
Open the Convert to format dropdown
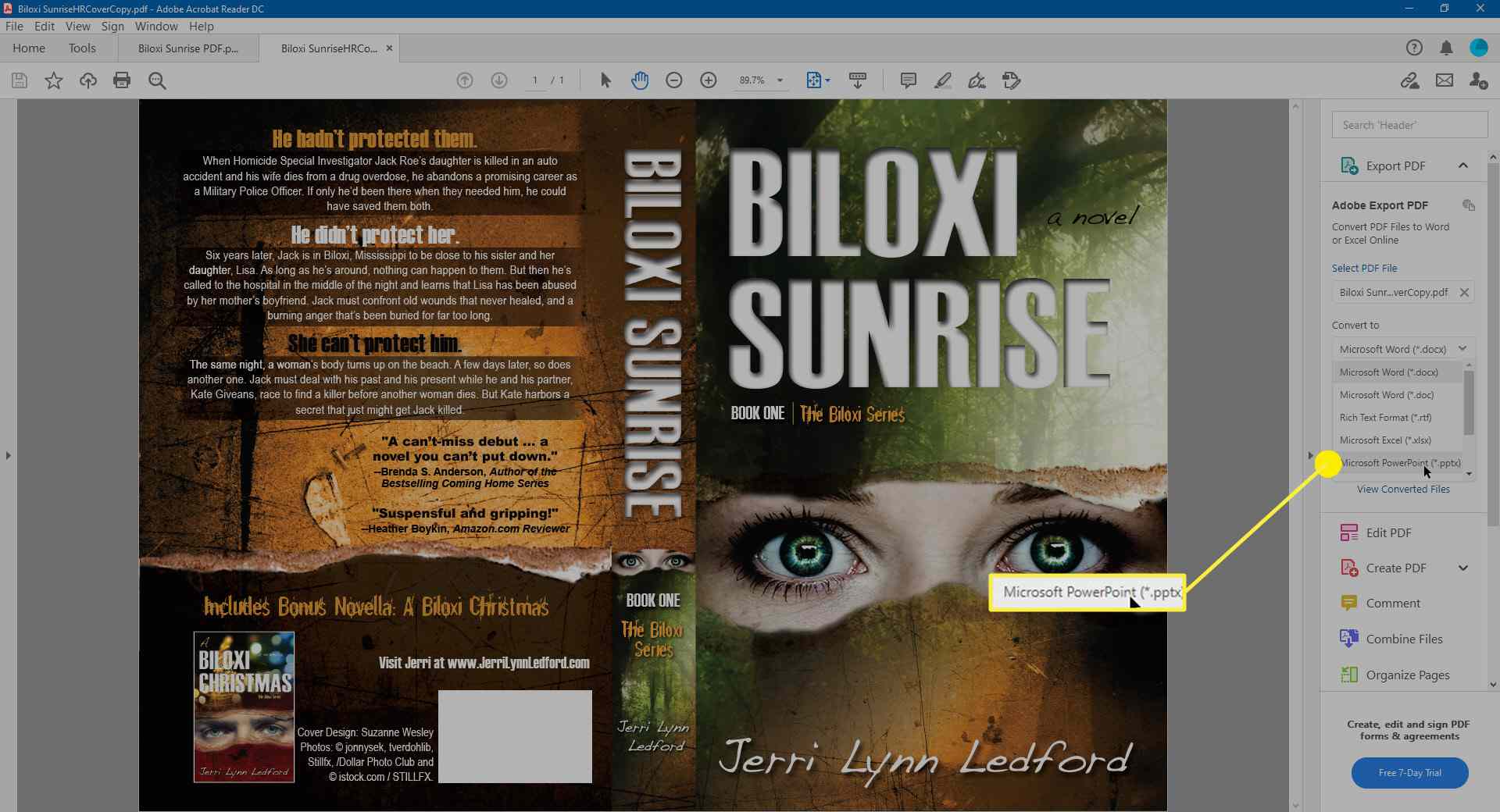click(x=1403, y=349)
